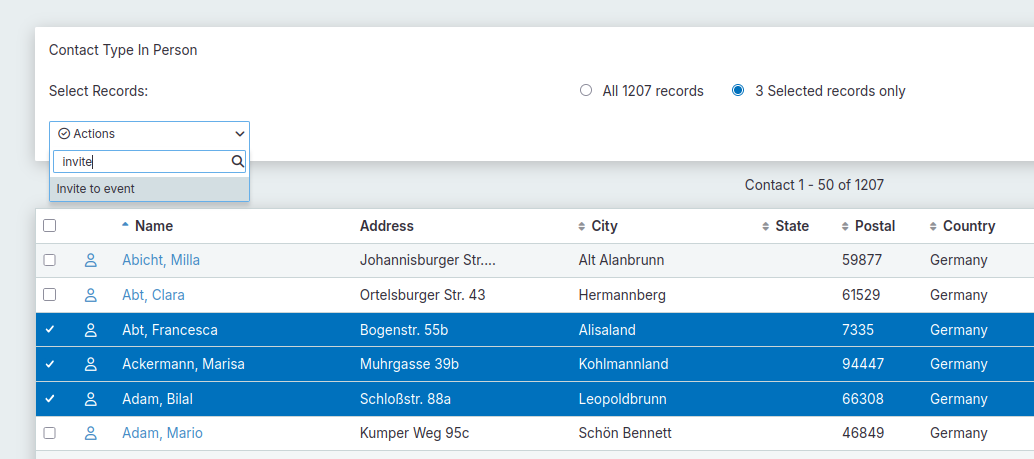
Task: Click contact icon beside Abicht, Milla
Action: [x=91, y=260]
